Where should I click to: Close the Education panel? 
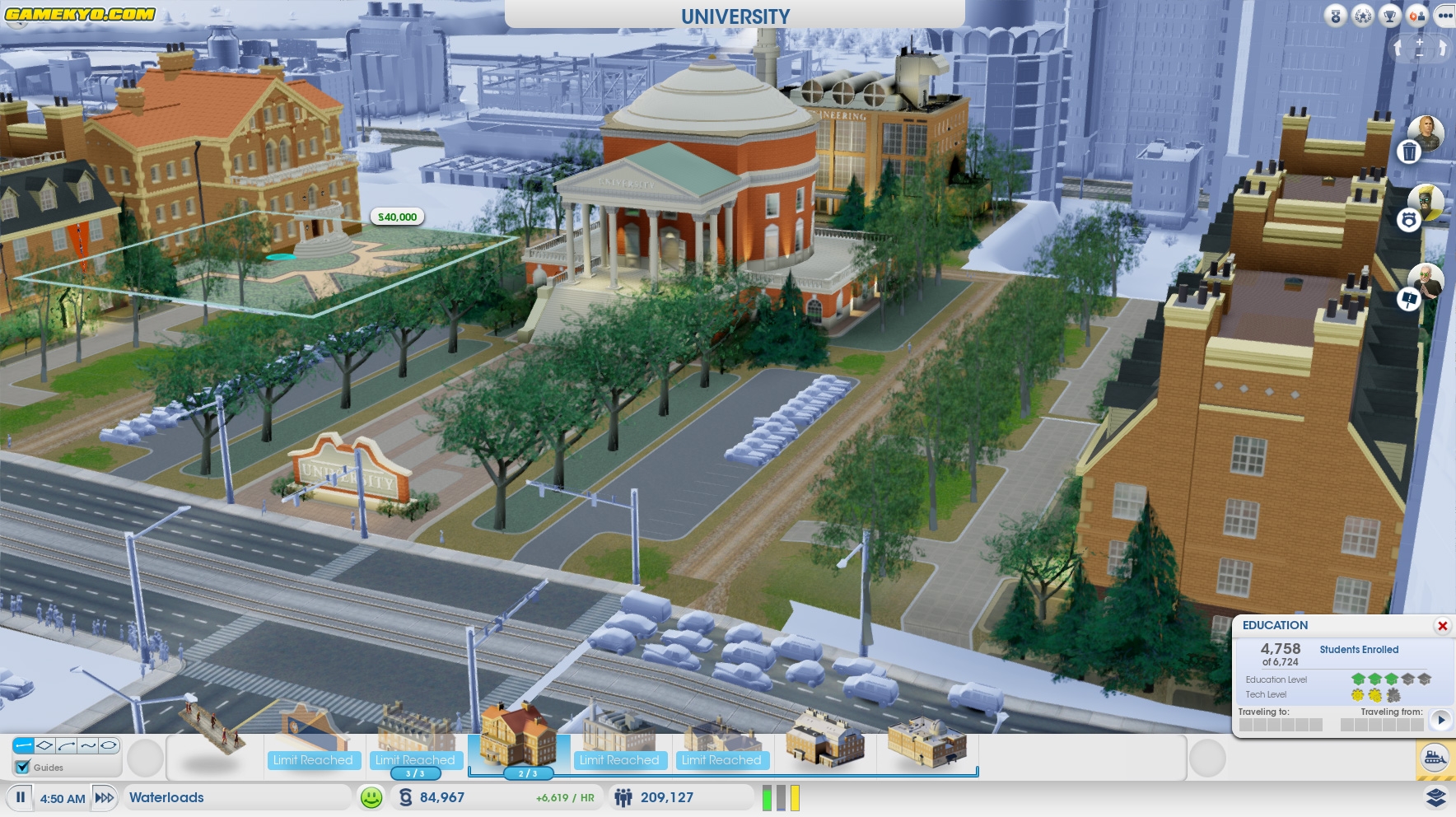1443,626
